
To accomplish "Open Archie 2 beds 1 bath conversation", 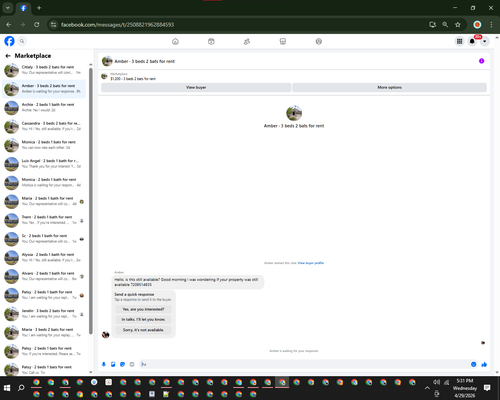I will coord(44,107).
